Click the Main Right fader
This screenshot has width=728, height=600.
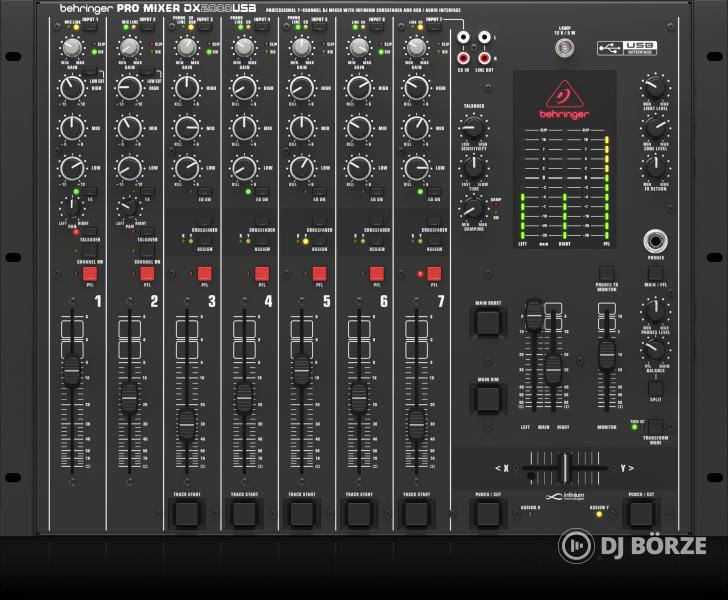pyautogui.click(x=553, y=369)
